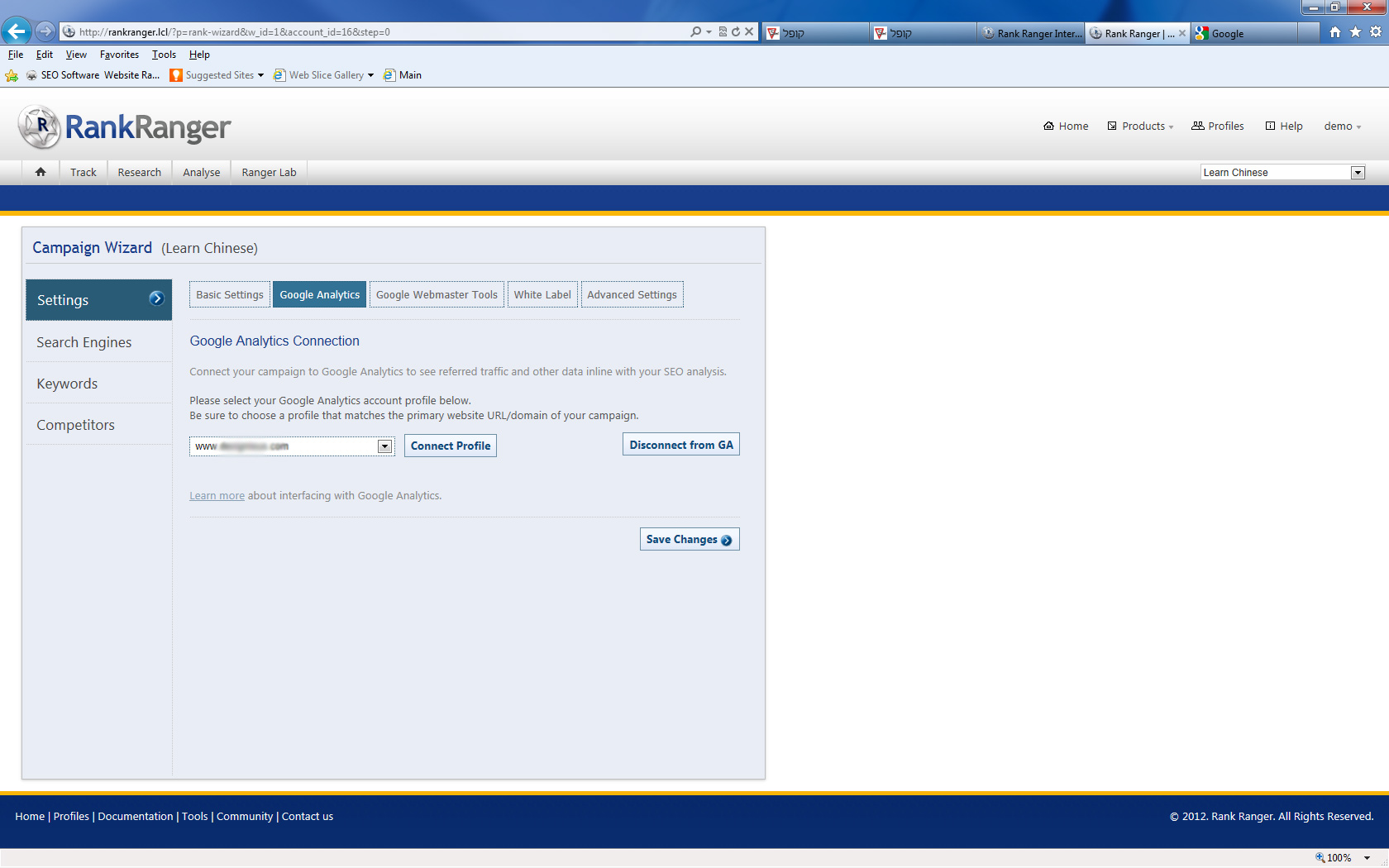Screen dimensions: 1389x868
Task: Click the browser Forward arrow button
Action: click(x=45, y=31)
